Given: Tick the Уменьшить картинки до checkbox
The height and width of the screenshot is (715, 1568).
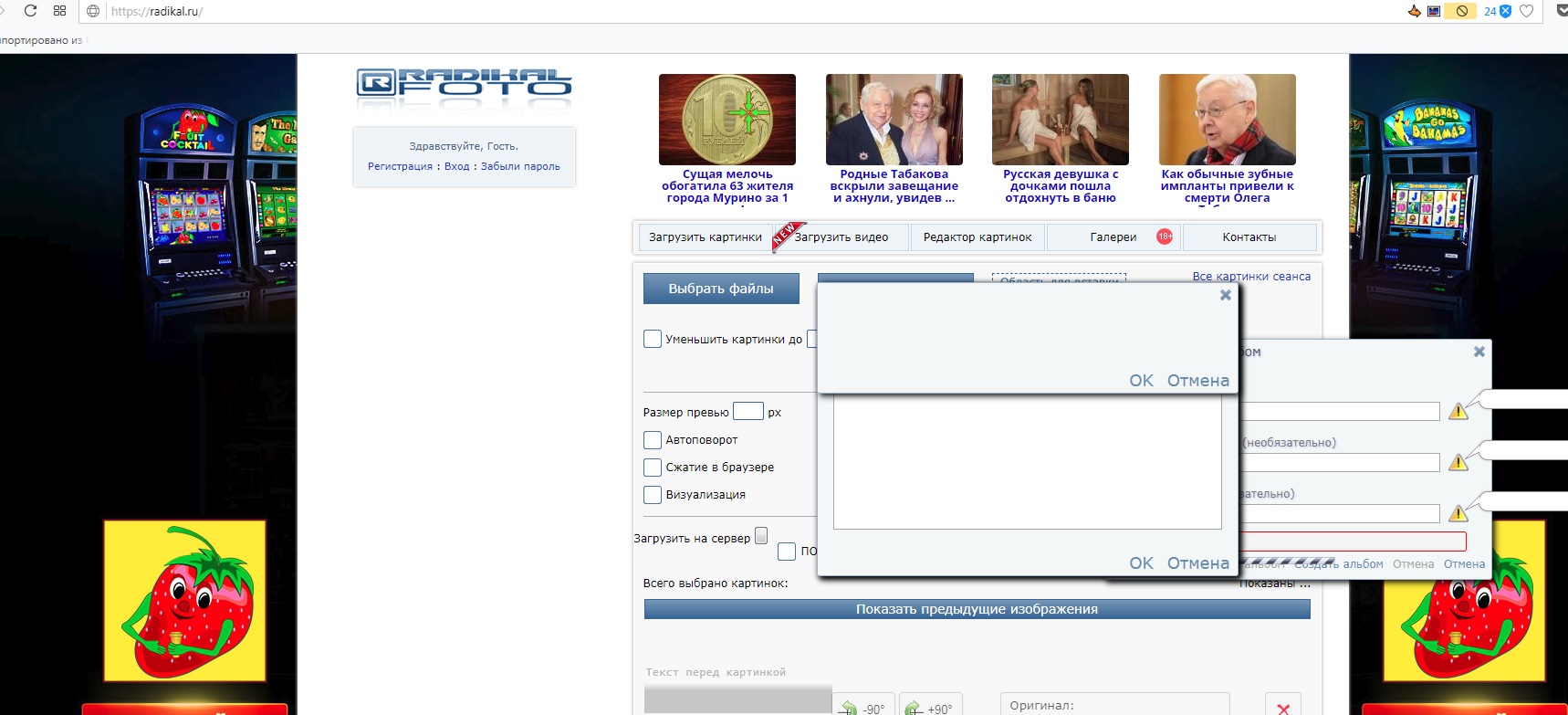Looking at the screenshot, I should pos(653,339).
